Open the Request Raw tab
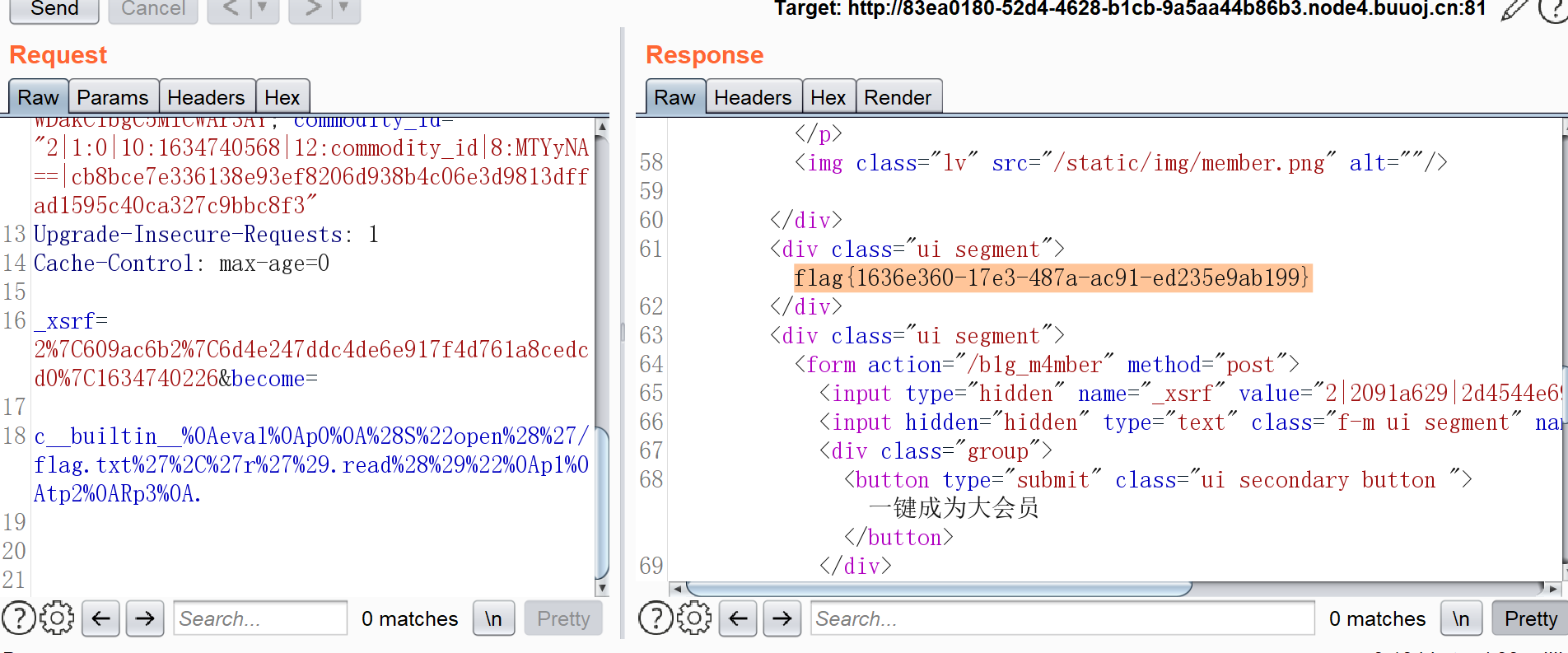The width and height of the screenshot is (1568, 653). click(38, 97)
